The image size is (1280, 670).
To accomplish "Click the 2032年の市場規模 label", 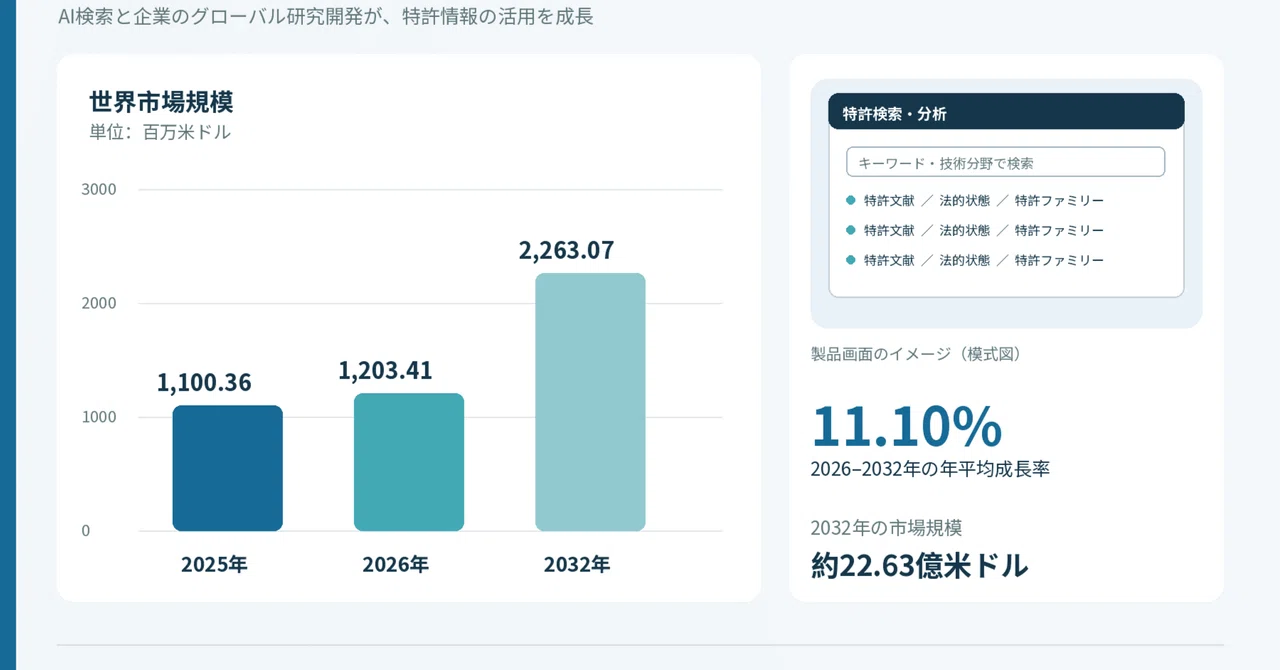I will 887,529.
